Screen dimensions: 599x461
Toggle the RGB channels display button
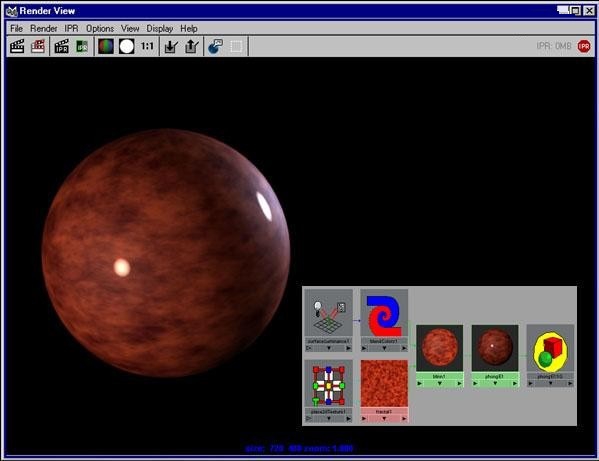(x=106, y=46)
